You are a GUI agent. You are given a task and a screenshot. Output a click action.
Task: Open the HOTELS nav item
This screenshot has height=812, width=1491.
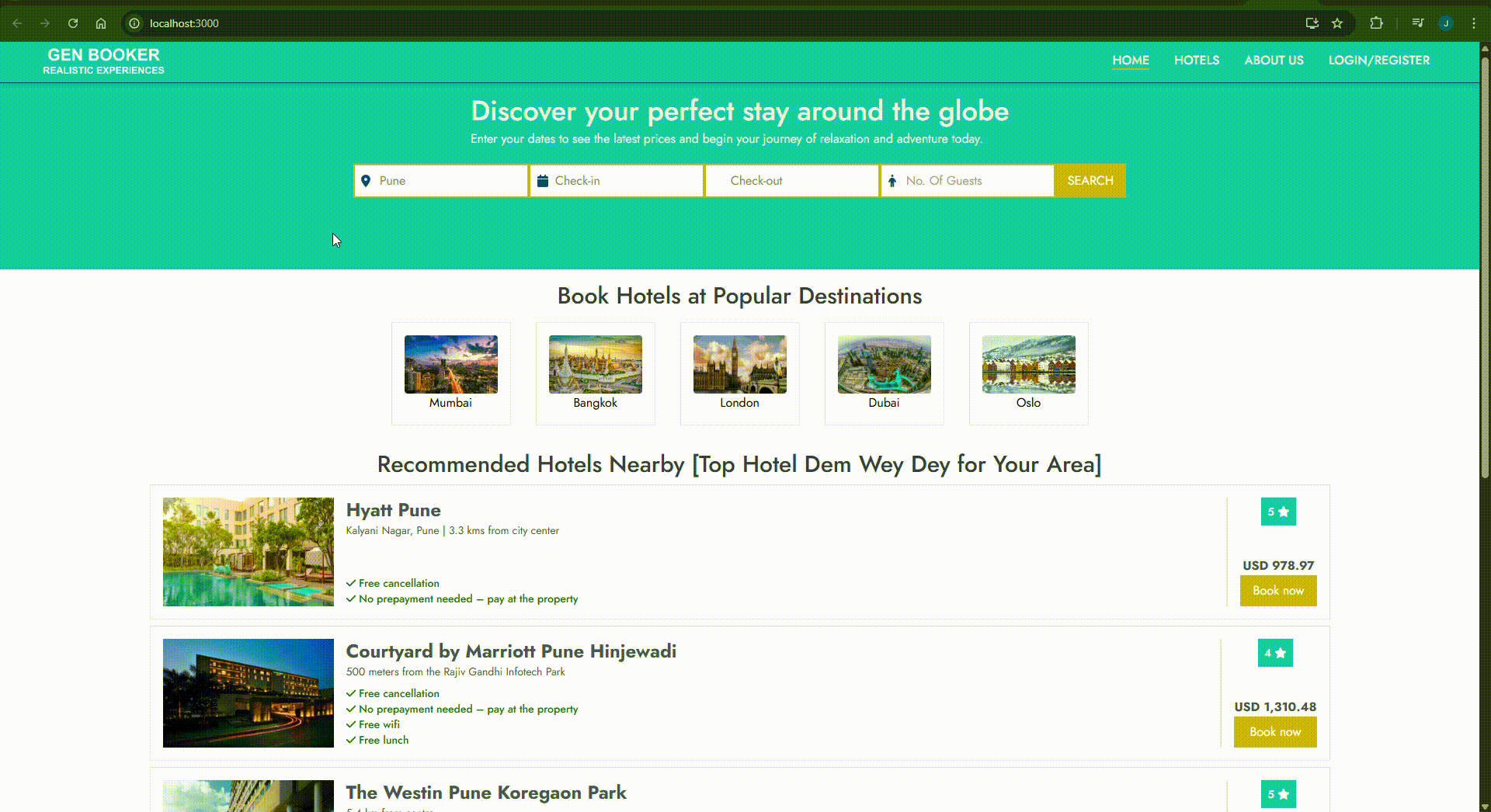1197,60
